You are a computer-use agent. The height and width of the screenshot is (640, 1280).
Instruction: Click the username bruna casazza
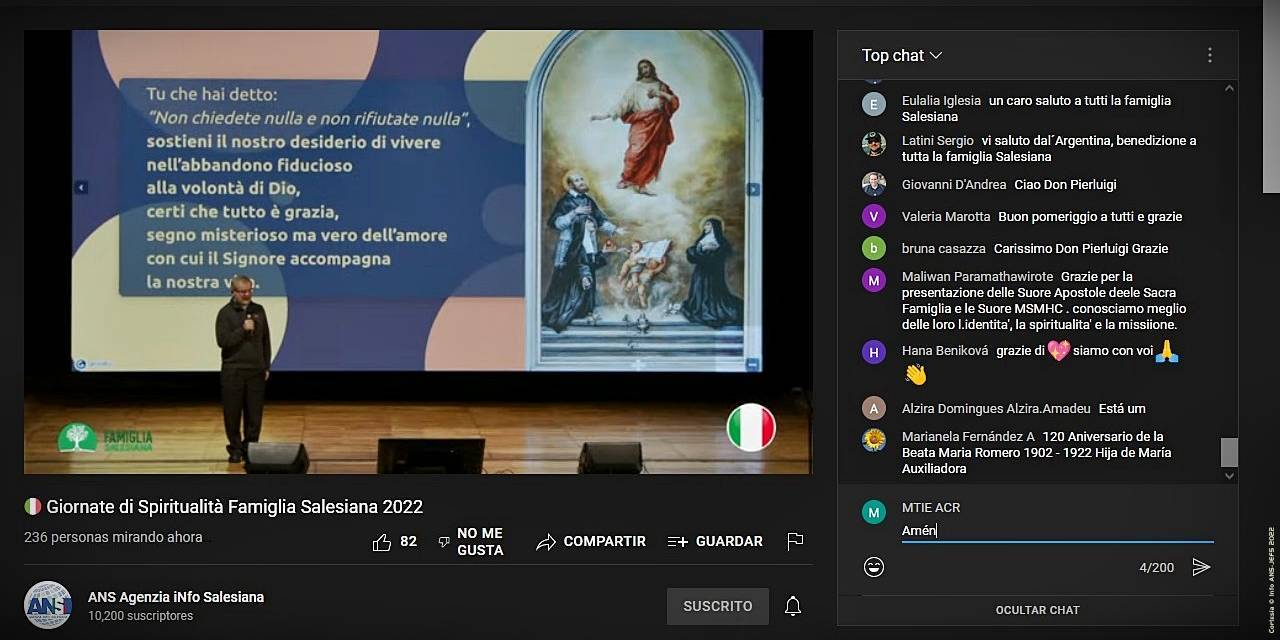[944, 249]
